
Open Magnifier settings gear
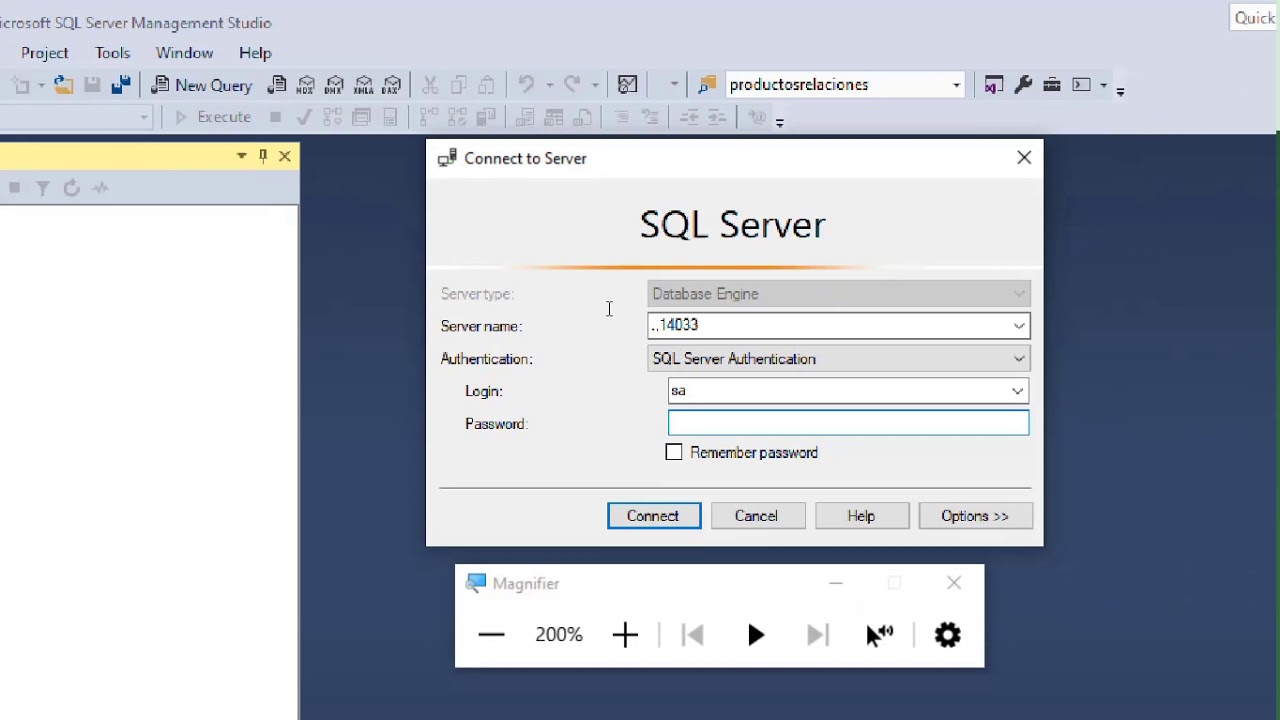coord(947,635)
